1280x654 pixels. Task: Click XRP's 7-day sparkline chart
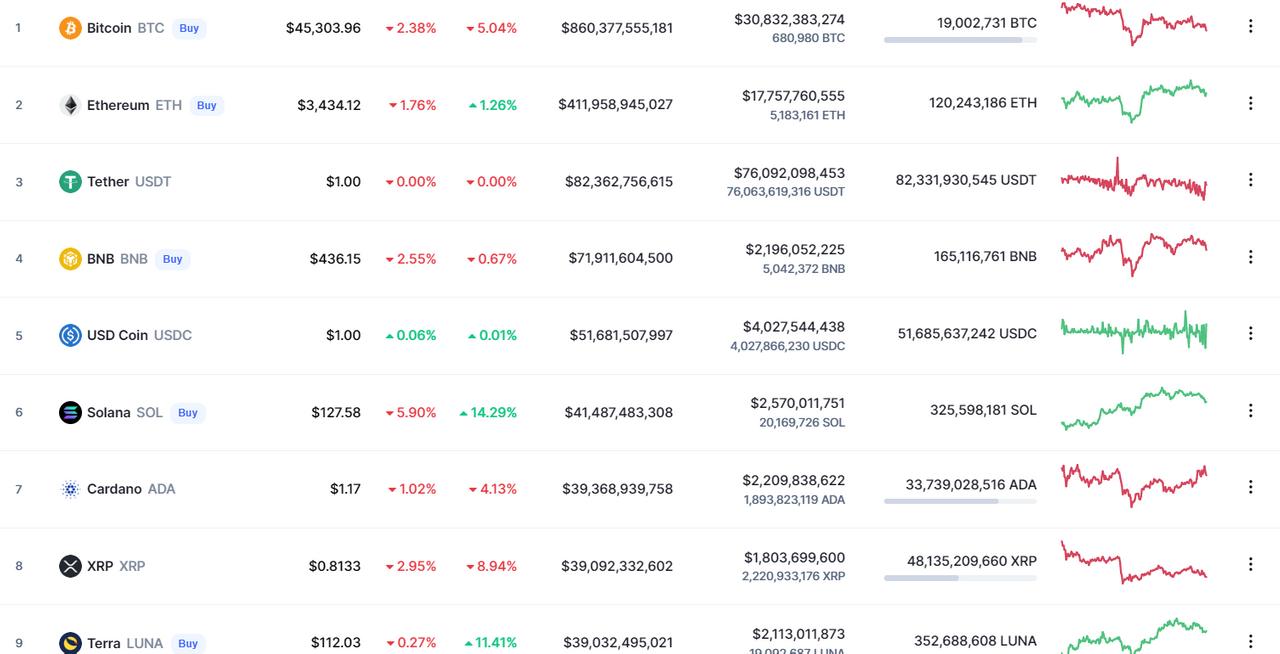click(1134, 562)
